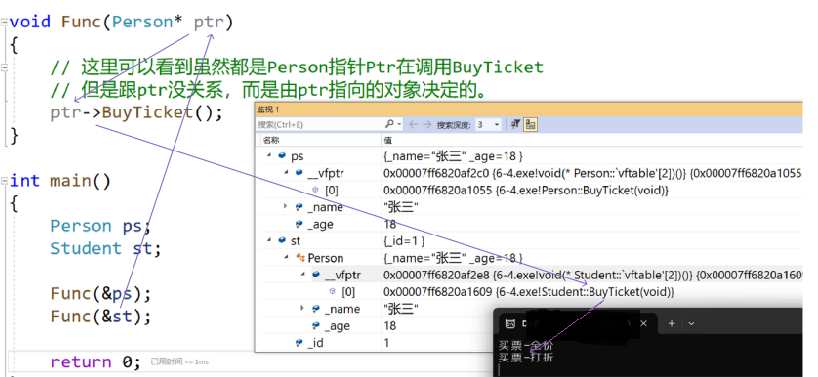This screenshot has height=377, width=818.
Task: Place cursor on return 0; line
Action: (x=95, y=362)
